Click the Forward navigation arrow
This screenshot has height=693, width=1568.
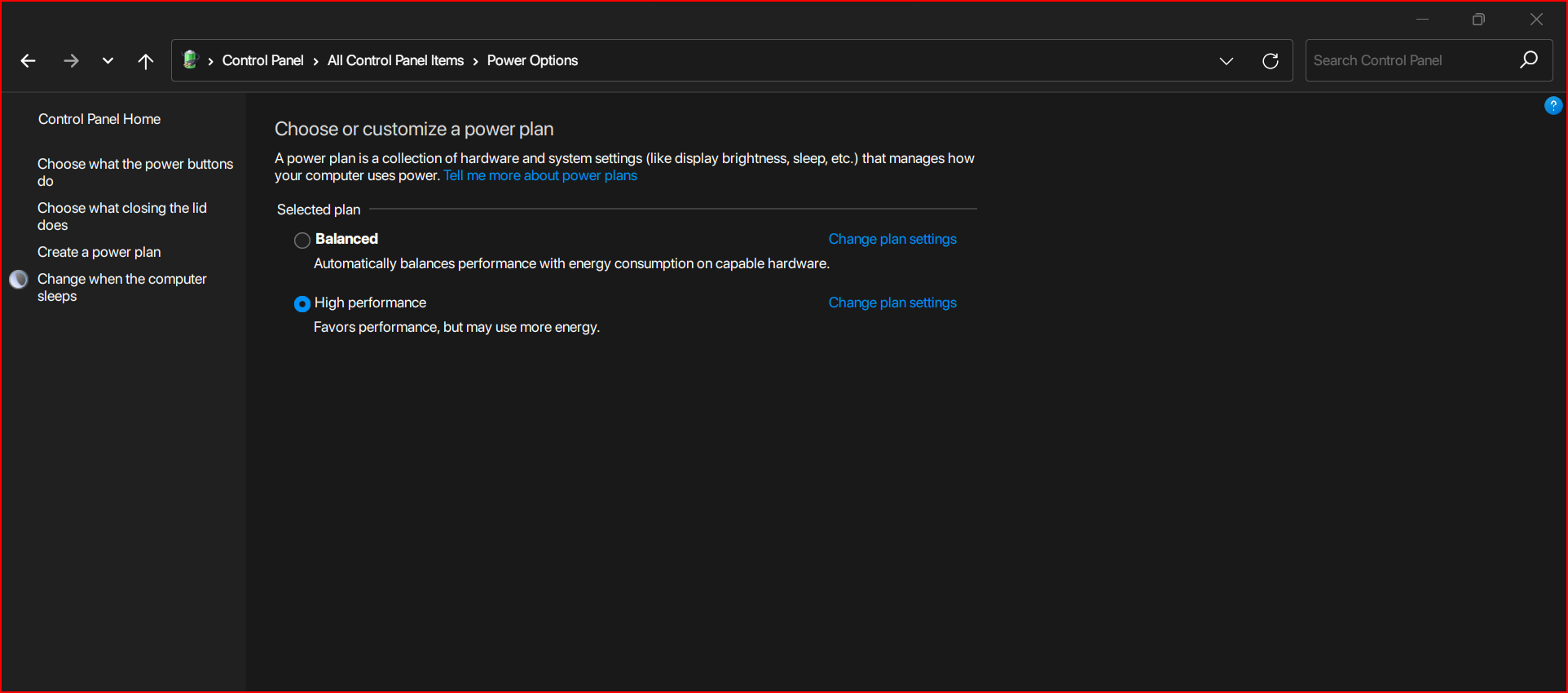71,61
